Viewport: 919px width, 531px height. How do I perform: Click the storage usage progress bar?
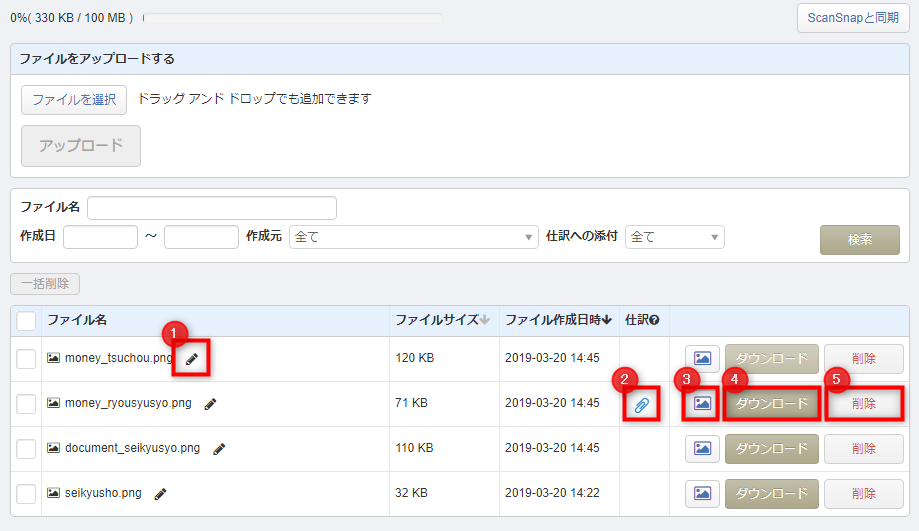pyautogui.click(x=292, y=18)
